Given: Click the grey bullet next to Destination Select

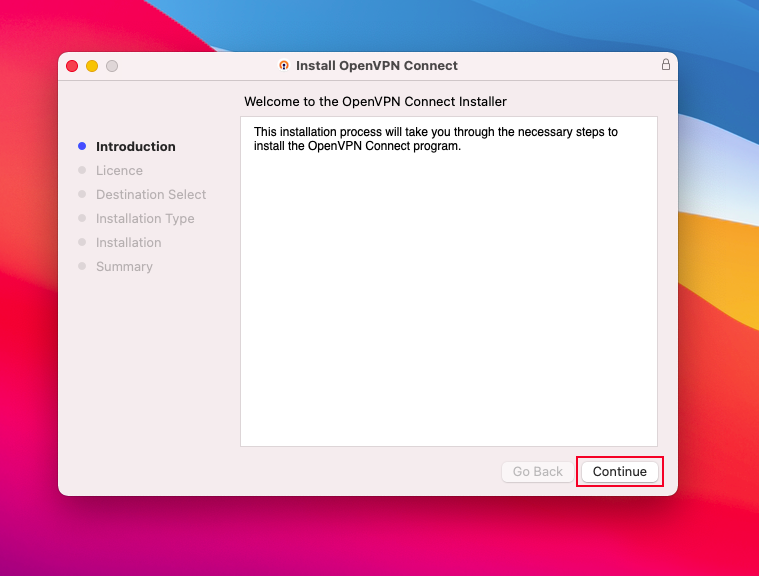Looking at the screenshot, I should pyautogui.click(x=82, y=194).
